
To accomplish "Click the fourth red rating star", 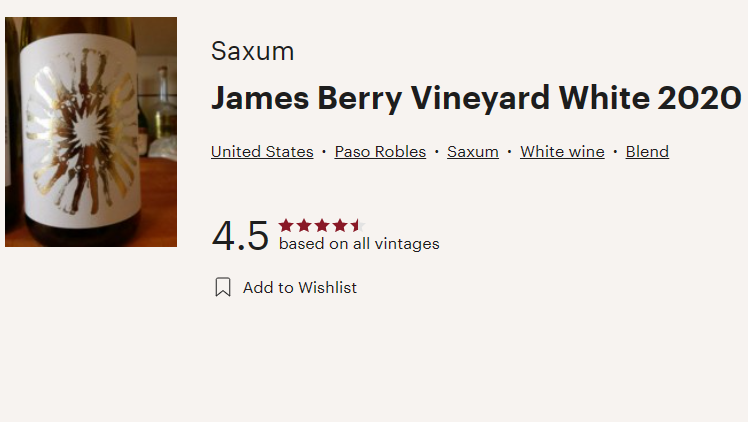I will pos(340,225).
